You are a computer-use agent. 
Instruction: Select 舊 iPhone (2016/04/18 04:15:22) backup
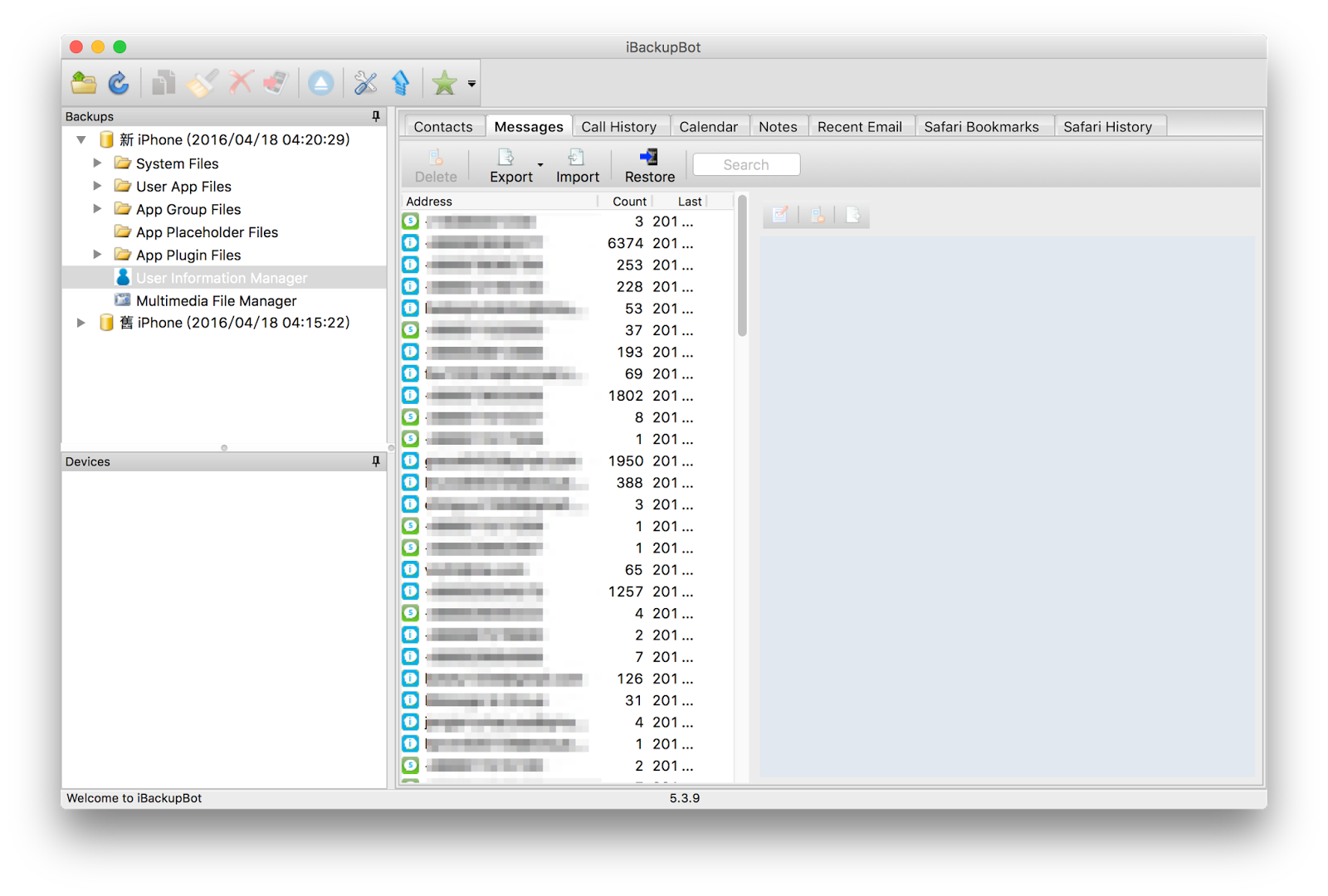point(235,323)
